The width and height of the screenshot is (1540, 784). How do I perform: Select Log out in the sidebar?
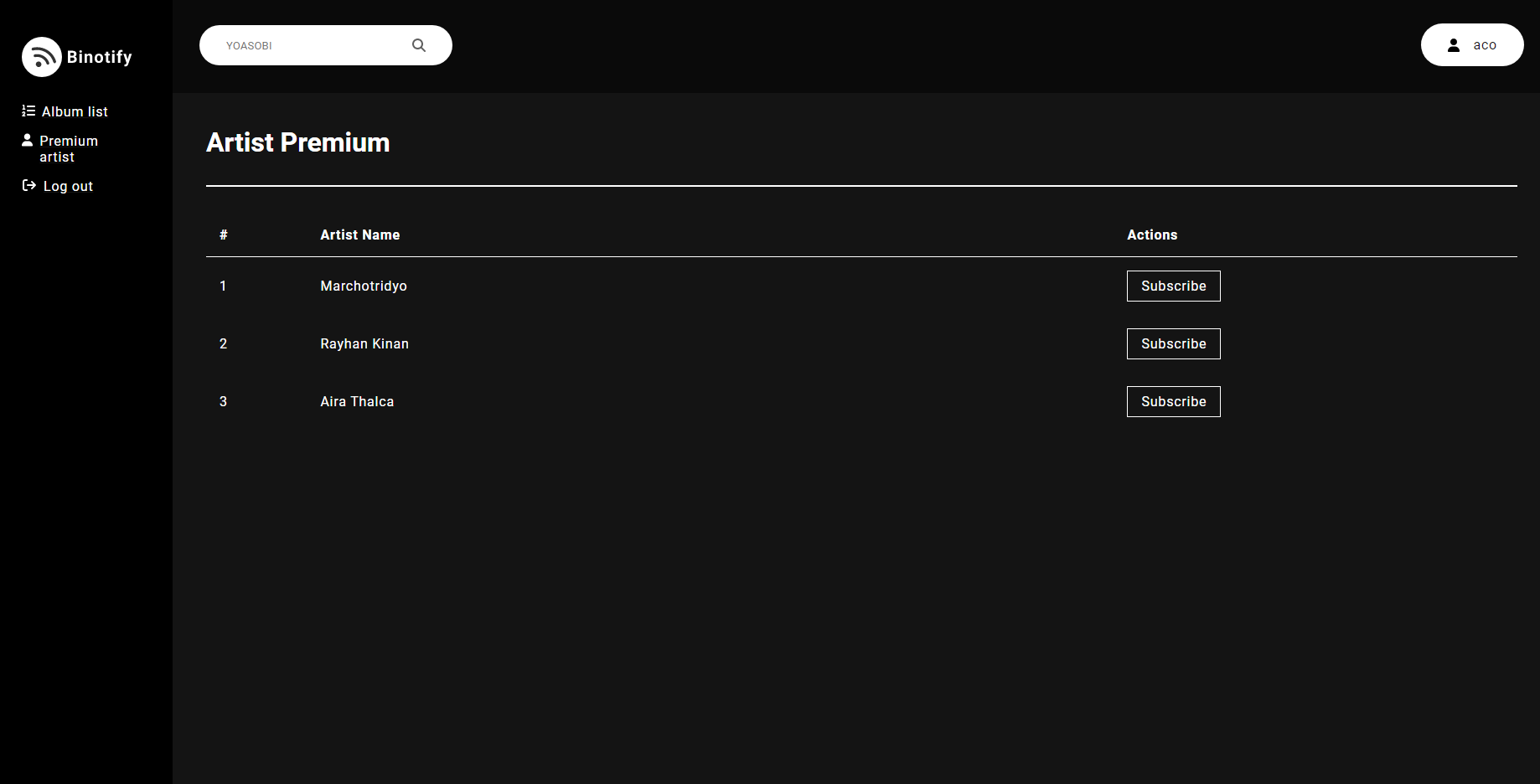[x=58, y=186]
